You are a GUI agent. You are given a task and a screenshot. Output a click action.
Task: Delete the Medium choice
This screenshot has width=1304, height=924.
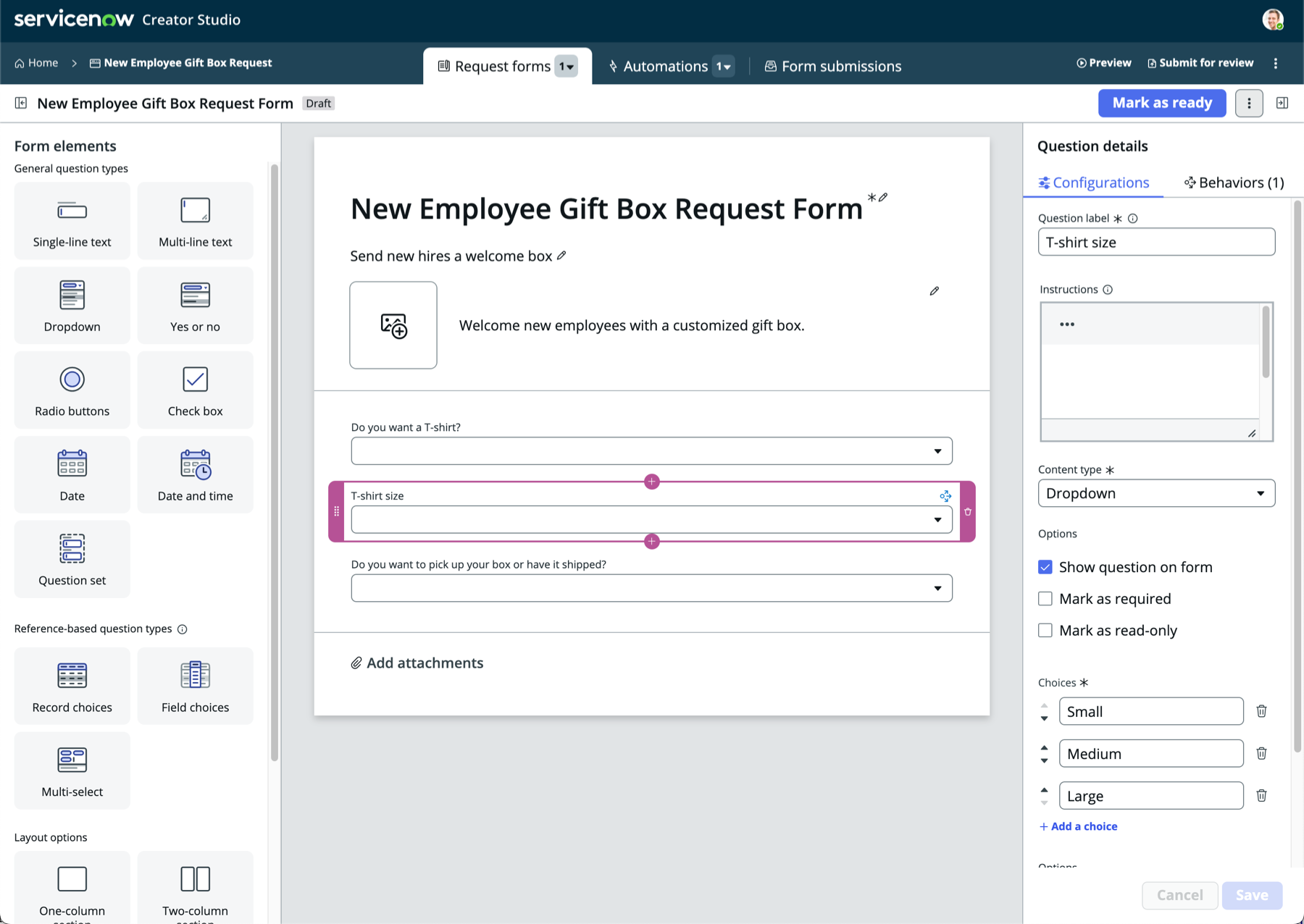pos(1261,753)
